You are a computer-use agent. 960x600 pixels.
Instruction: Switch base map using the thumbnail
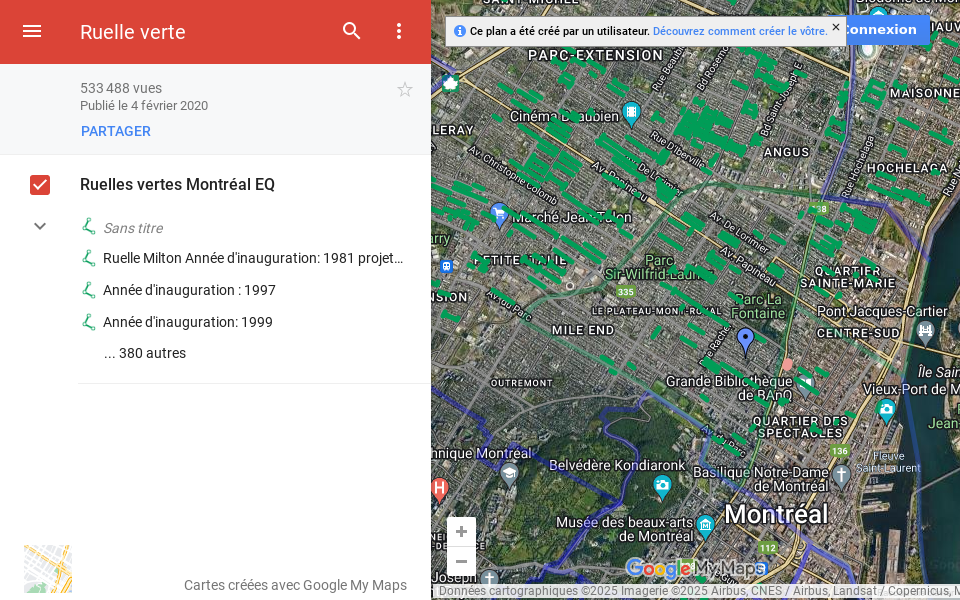tap(48, 569)
